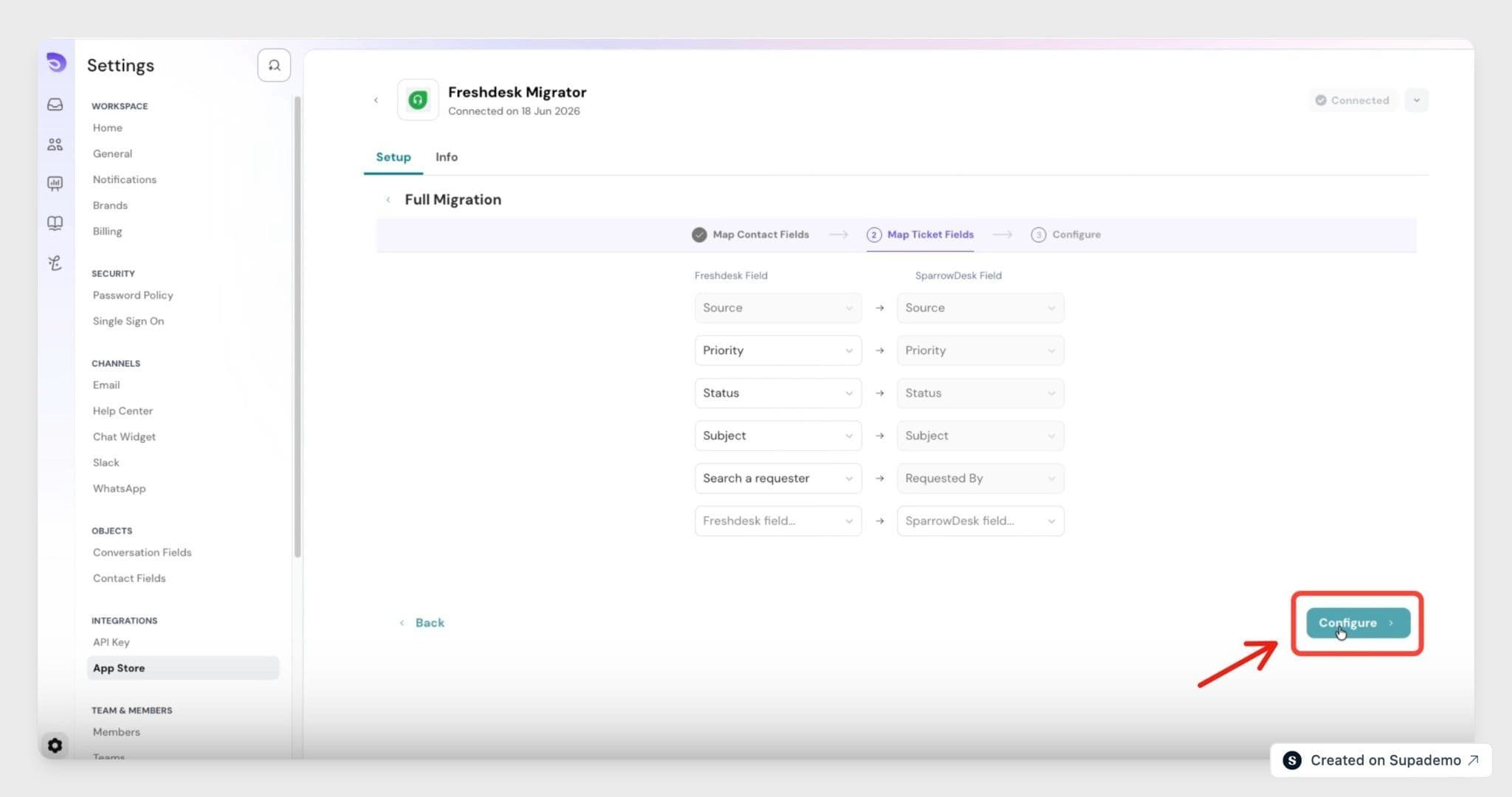This screenshot has height=797, width=1512.
Task: Open the knowledge base book icon
Action: pyautogui.click(x=55, y=223)
